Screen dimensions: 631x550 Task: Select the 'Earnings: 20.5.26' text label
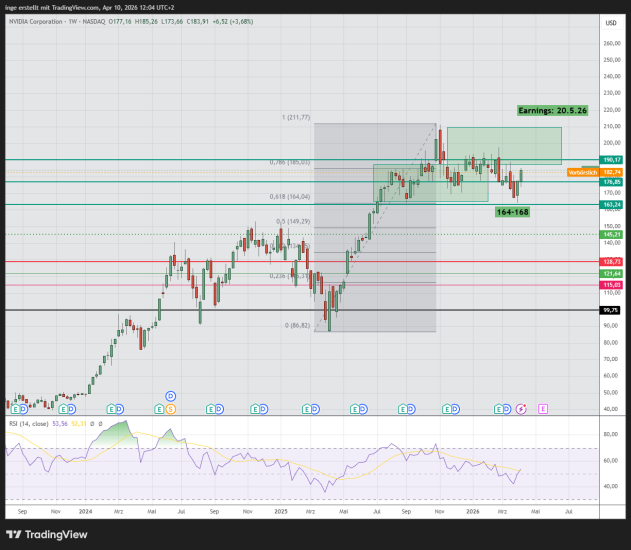(x=553, y=110)
